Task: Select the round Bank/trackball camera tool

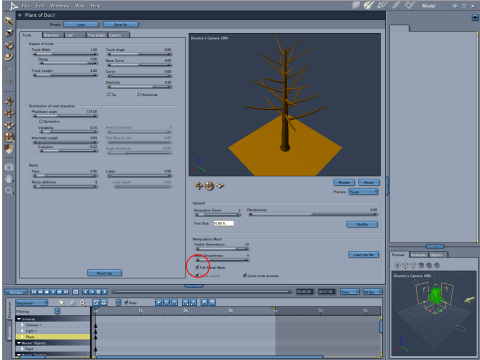Action: tap(9, 137)
